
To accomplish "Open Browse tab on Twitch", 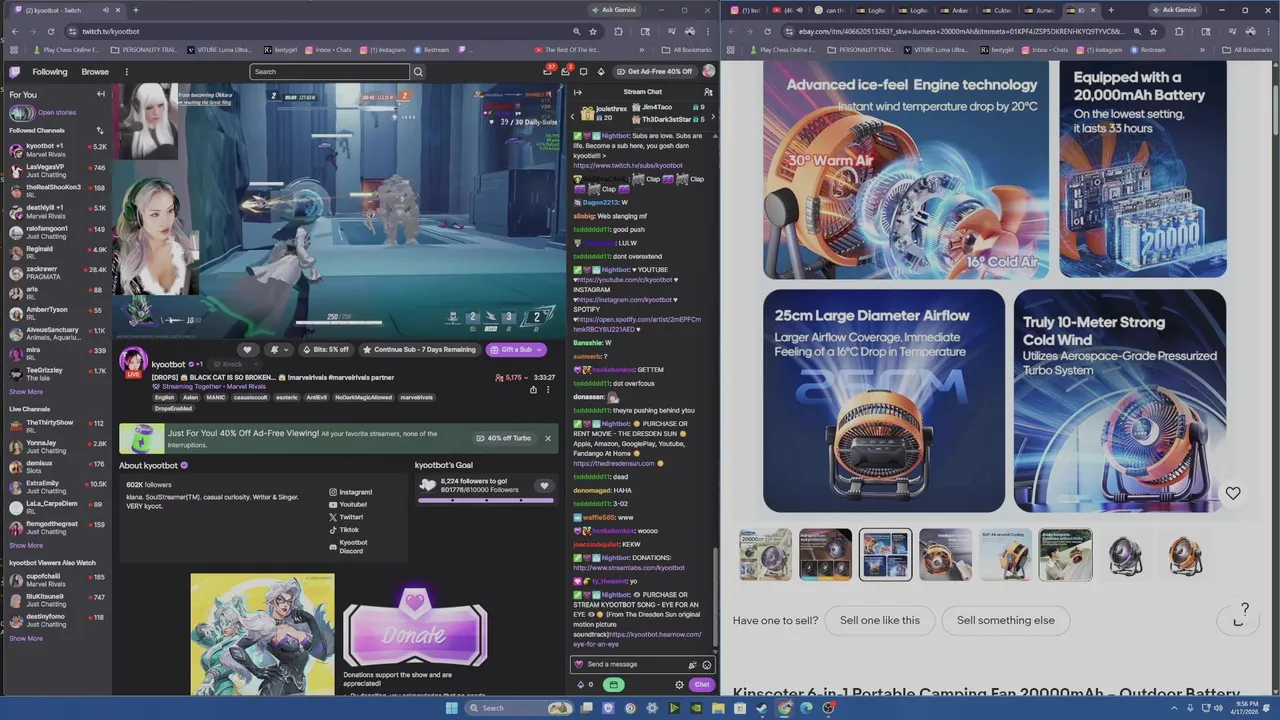I will click(x=95, y=72).
